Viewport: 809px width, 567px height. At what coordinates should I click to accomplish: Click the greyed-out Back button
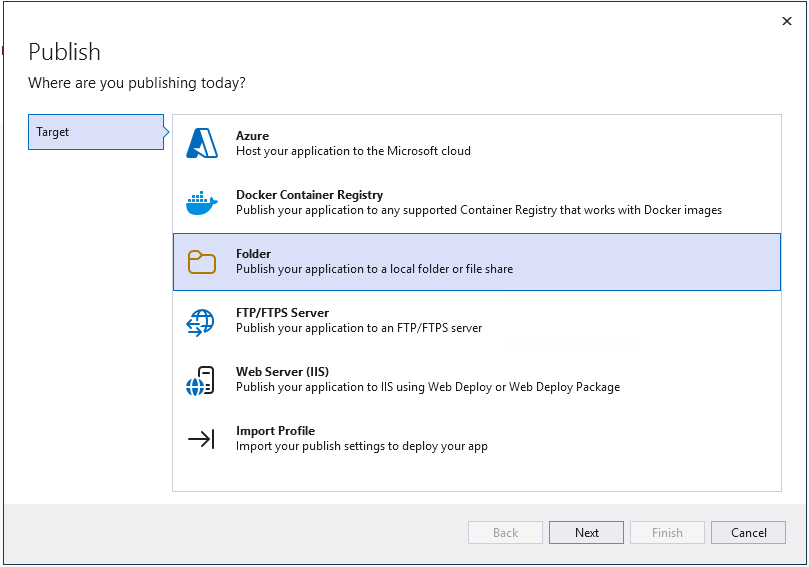pyautogui.click(x=505, y=533)
